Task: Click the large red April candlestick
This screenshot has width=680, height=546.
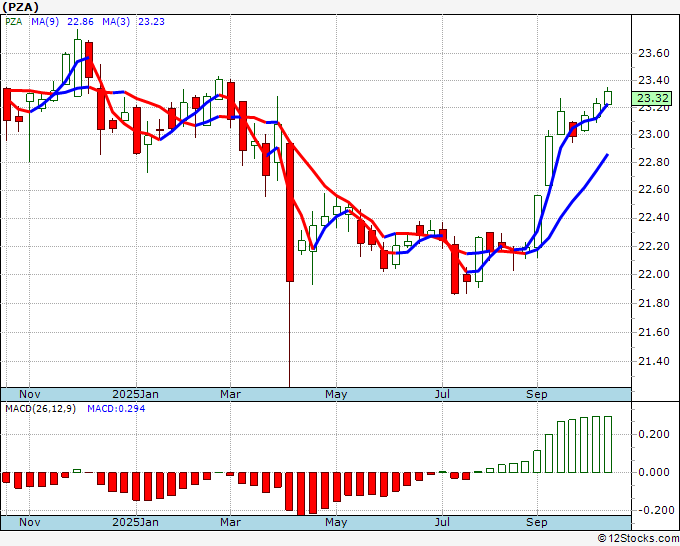Action: (290, 211)
